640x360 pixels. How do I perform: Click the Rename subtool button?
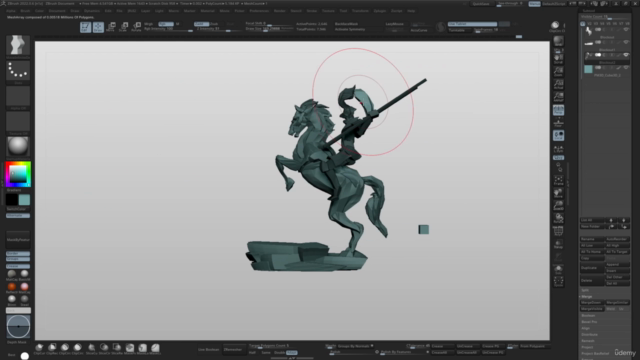(592, 239)
